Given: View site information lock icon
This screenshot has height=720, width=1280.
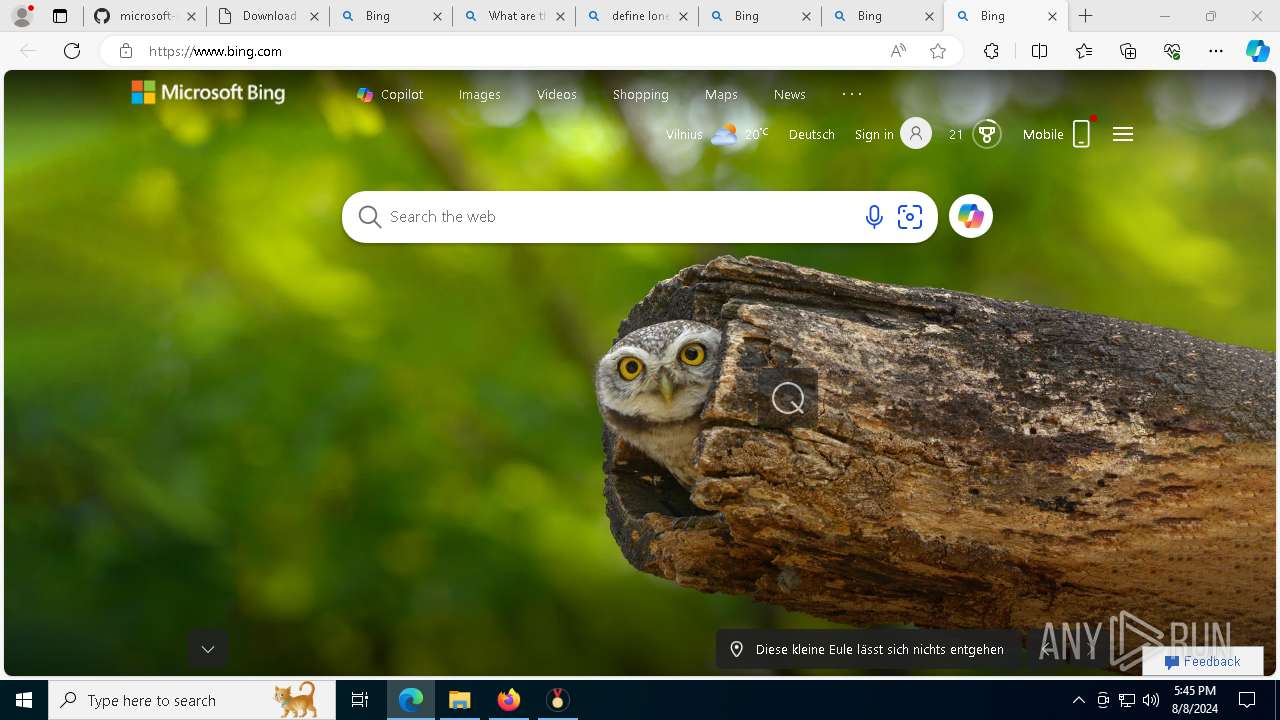Looking at the screenshot, I should pos(125,51).
